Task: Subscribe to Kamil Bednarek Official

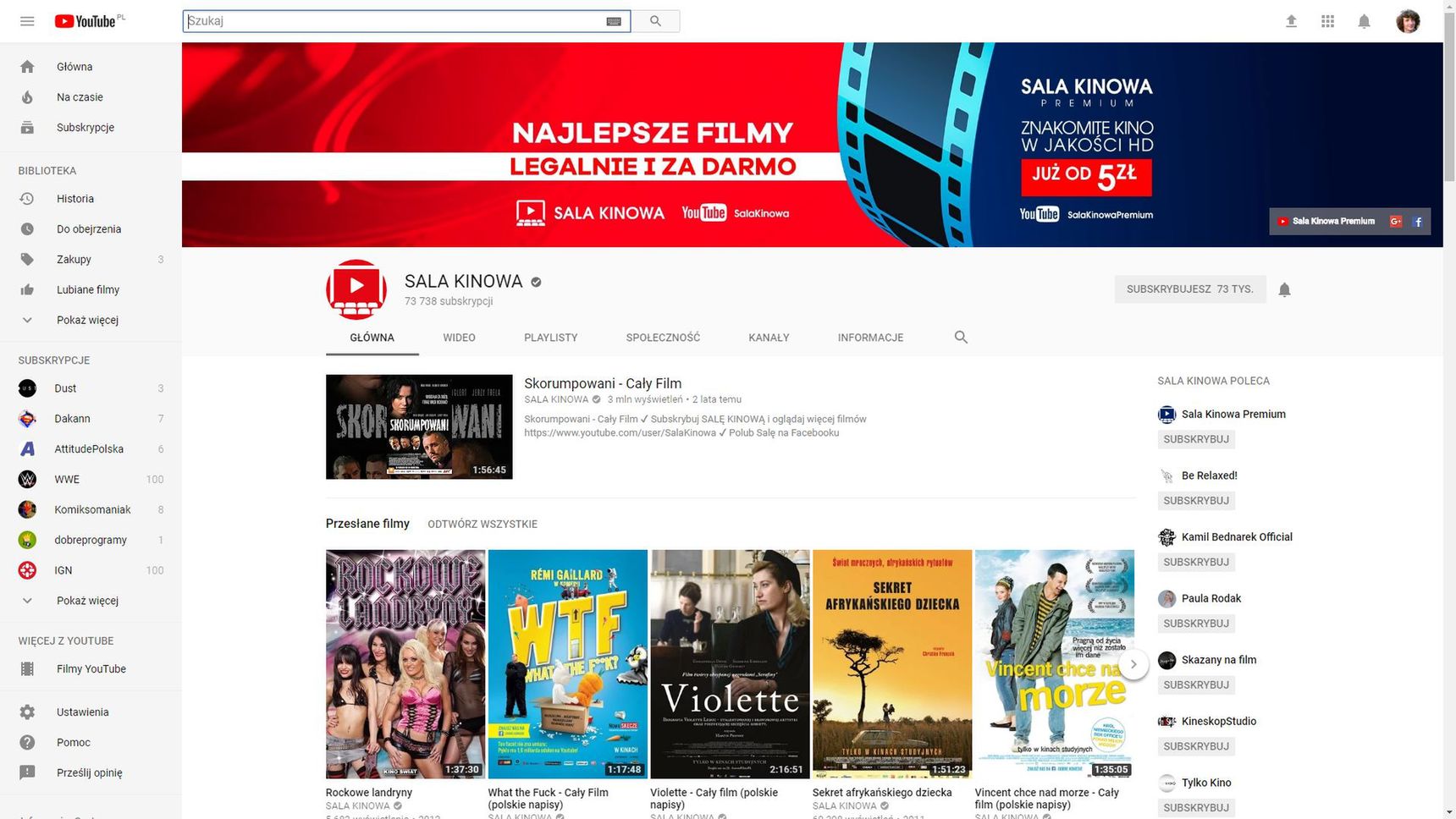Action: click(1196, 563)
